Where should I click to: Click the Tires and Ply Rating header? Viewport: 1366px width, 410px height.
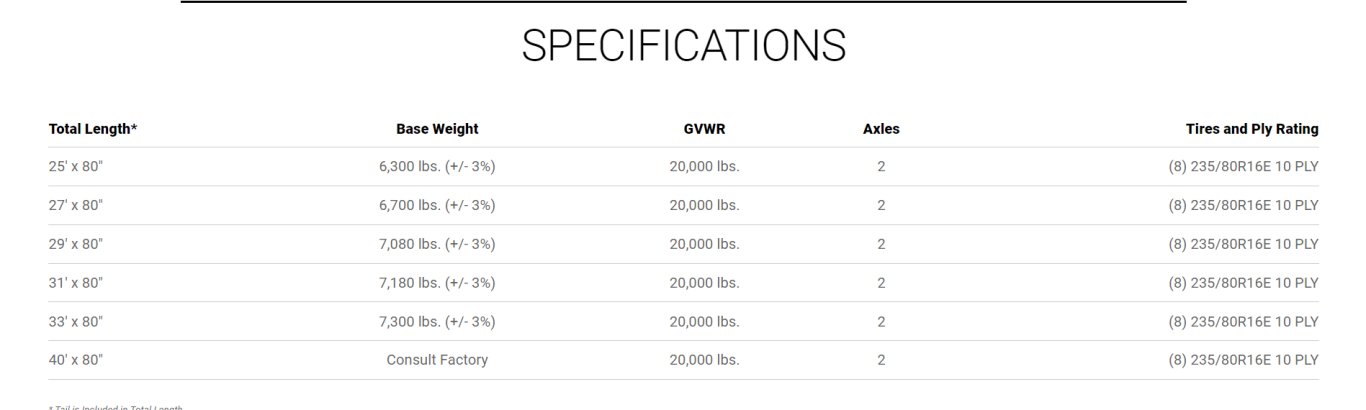(x=1251, y=129)
